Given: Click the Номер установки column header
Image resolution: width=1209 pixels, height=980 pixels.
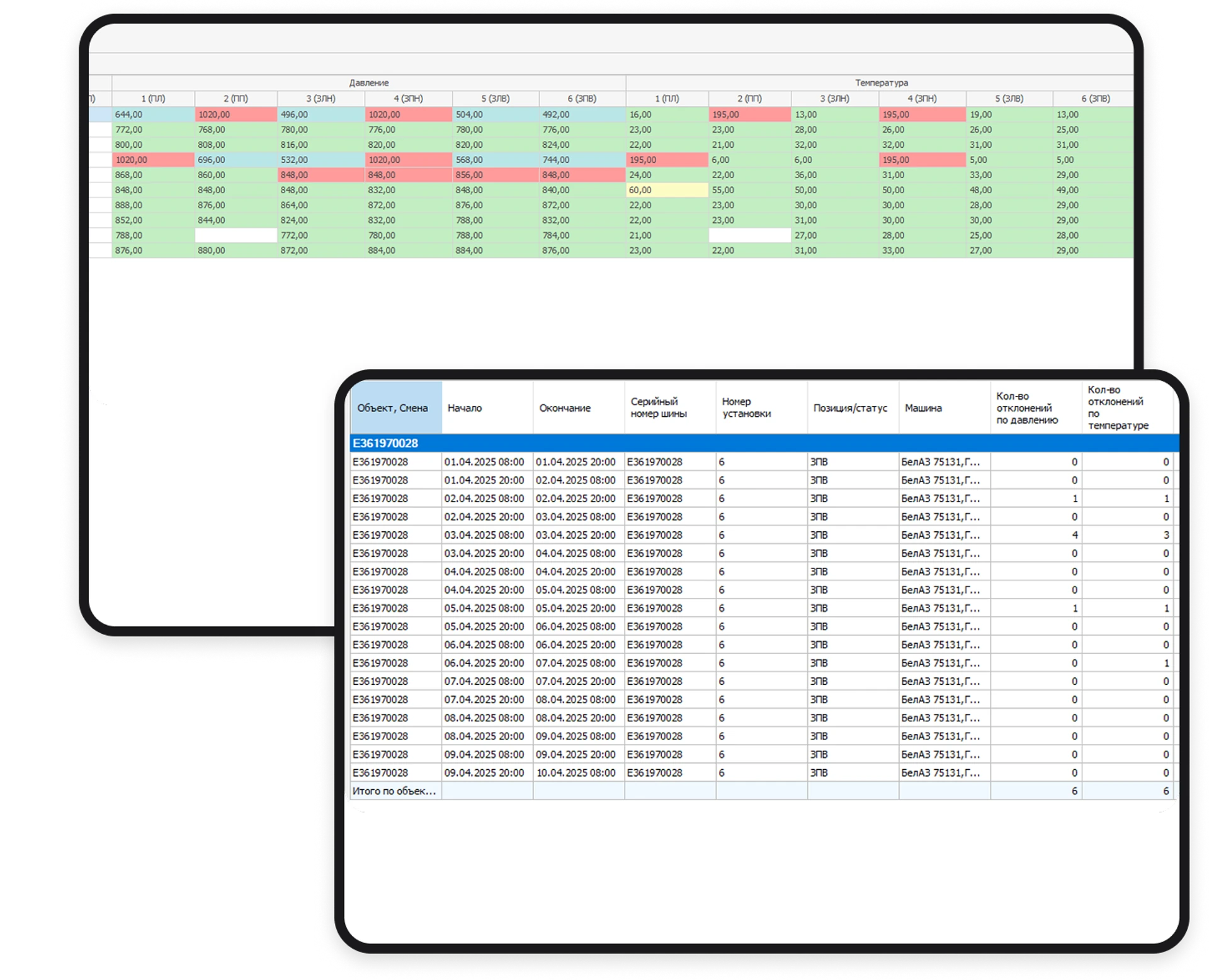Looking at the screenshot, I should (762, 408).
